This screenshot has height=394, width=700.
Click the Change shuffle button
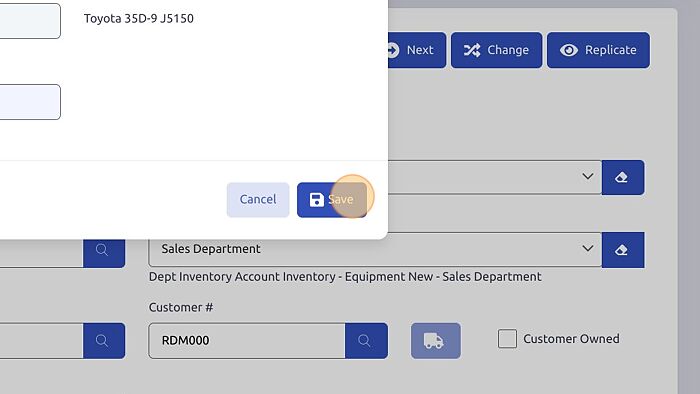coord(496,50)
